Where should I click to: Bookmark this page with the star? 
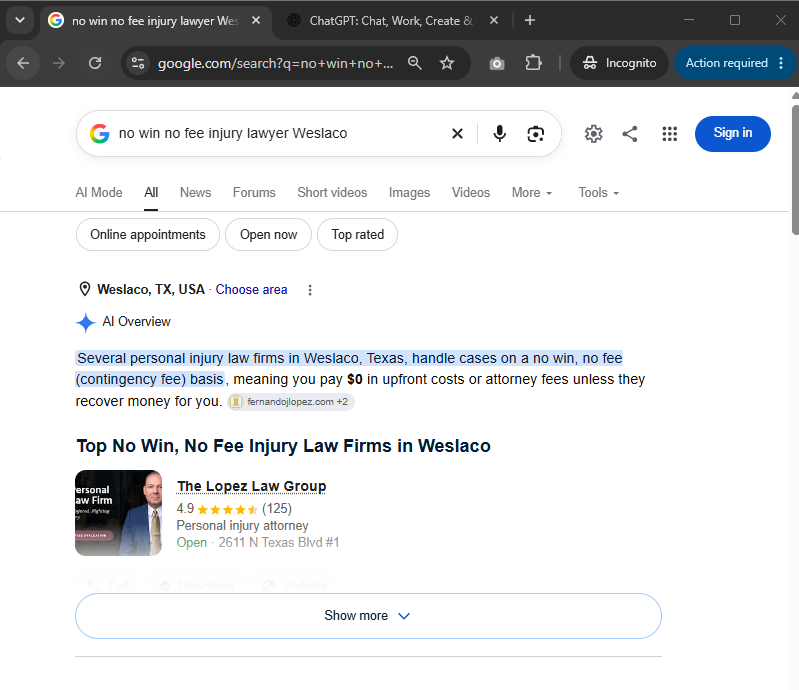[x=447, y=63]
